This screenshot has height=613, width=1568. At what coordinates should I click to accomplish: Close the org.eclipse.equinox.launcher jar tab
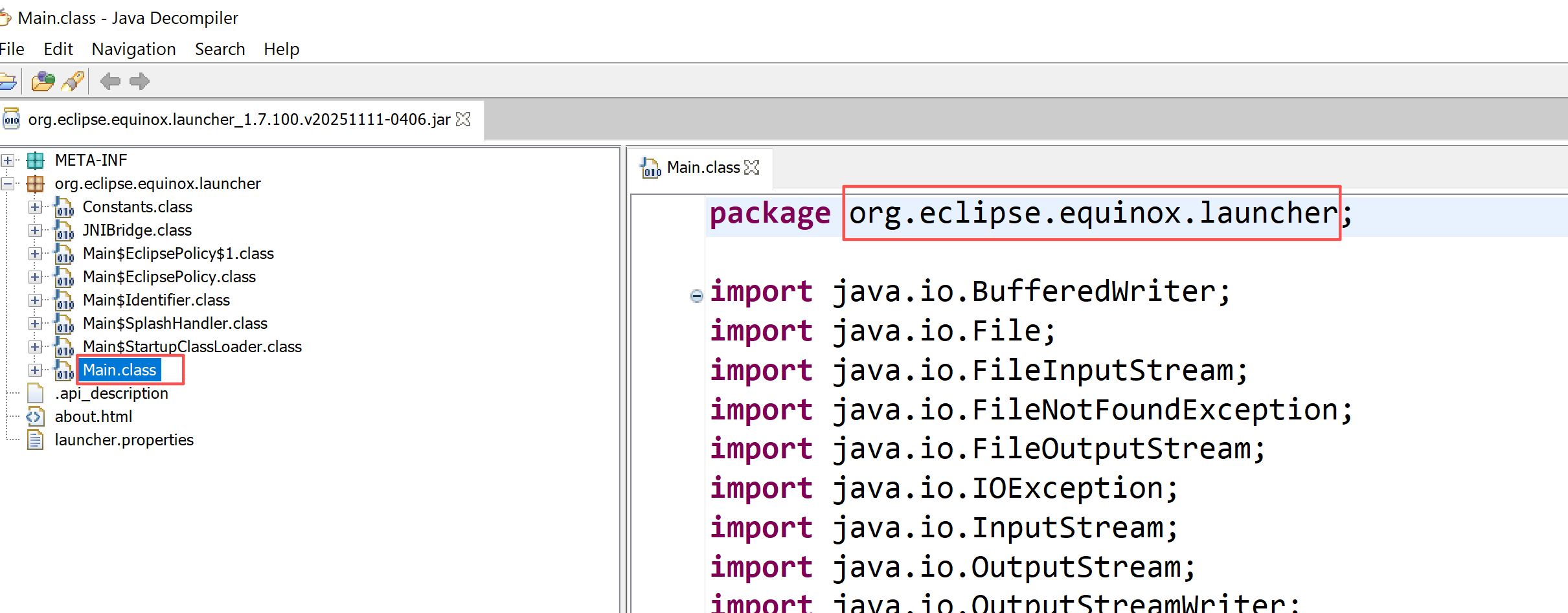pyautogui.click(x=464, y=120)
